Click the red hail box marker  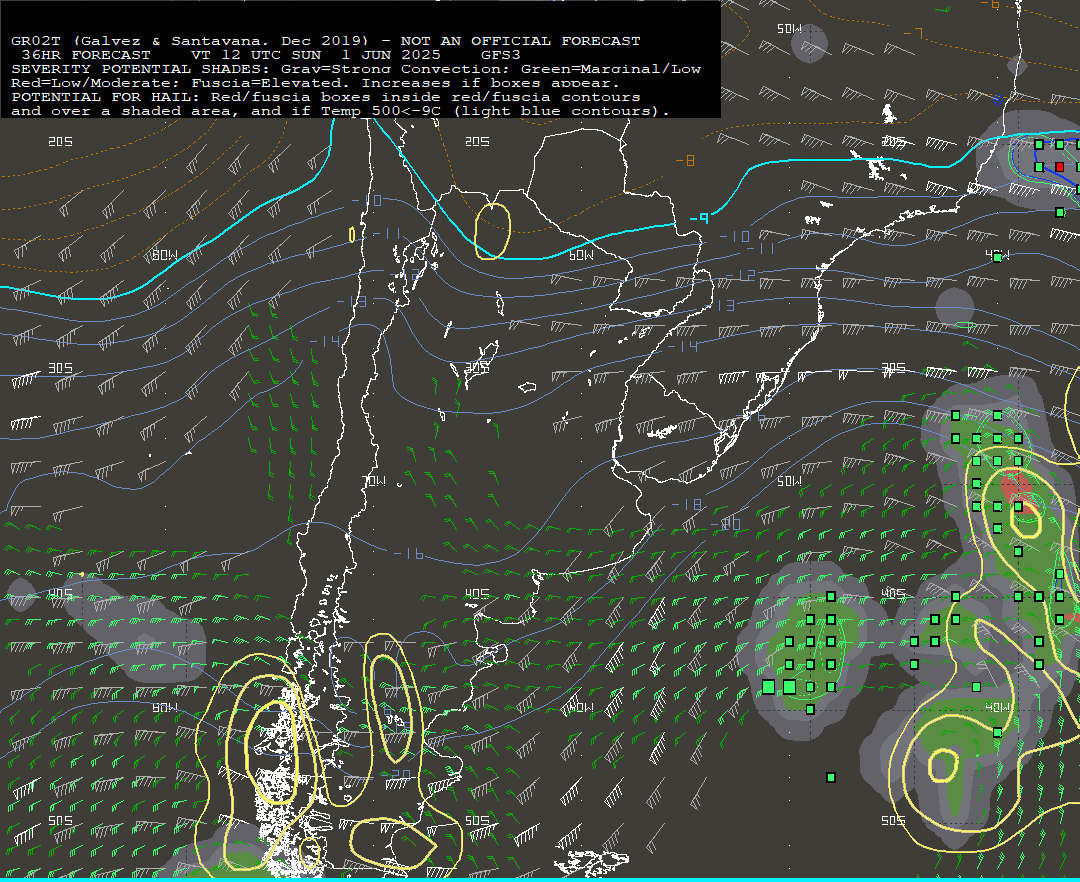point(1059,167)
